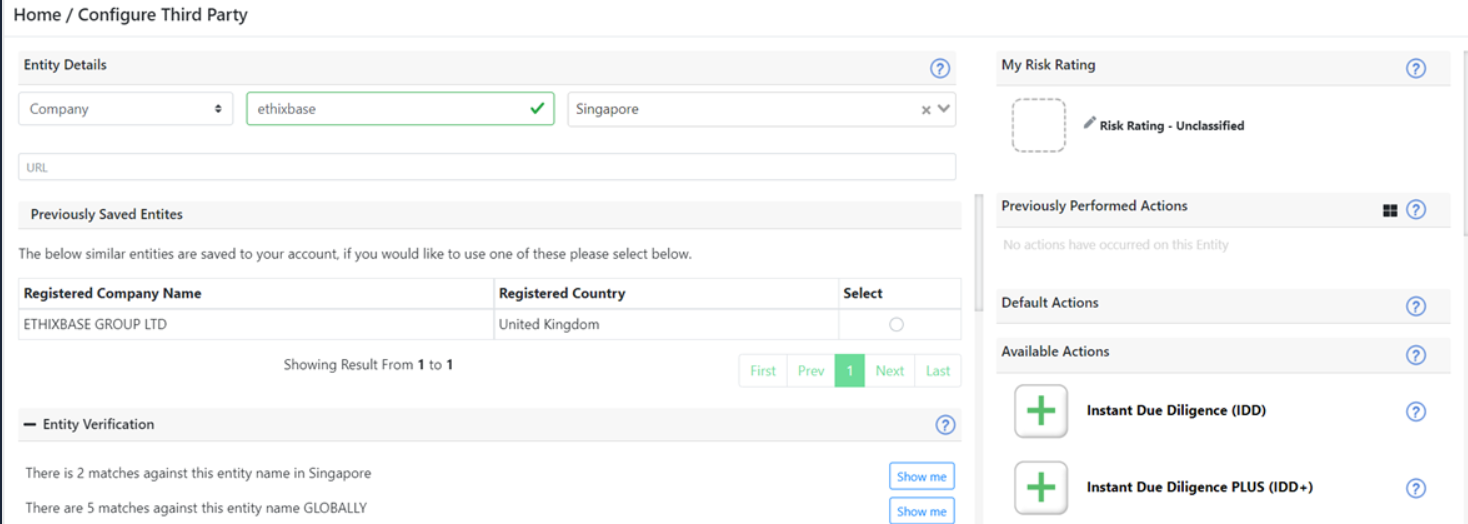1468x524 pixels.
Task: Add Instant Due Diligence (IDD) plus icon
Action: click(1041, 411)
